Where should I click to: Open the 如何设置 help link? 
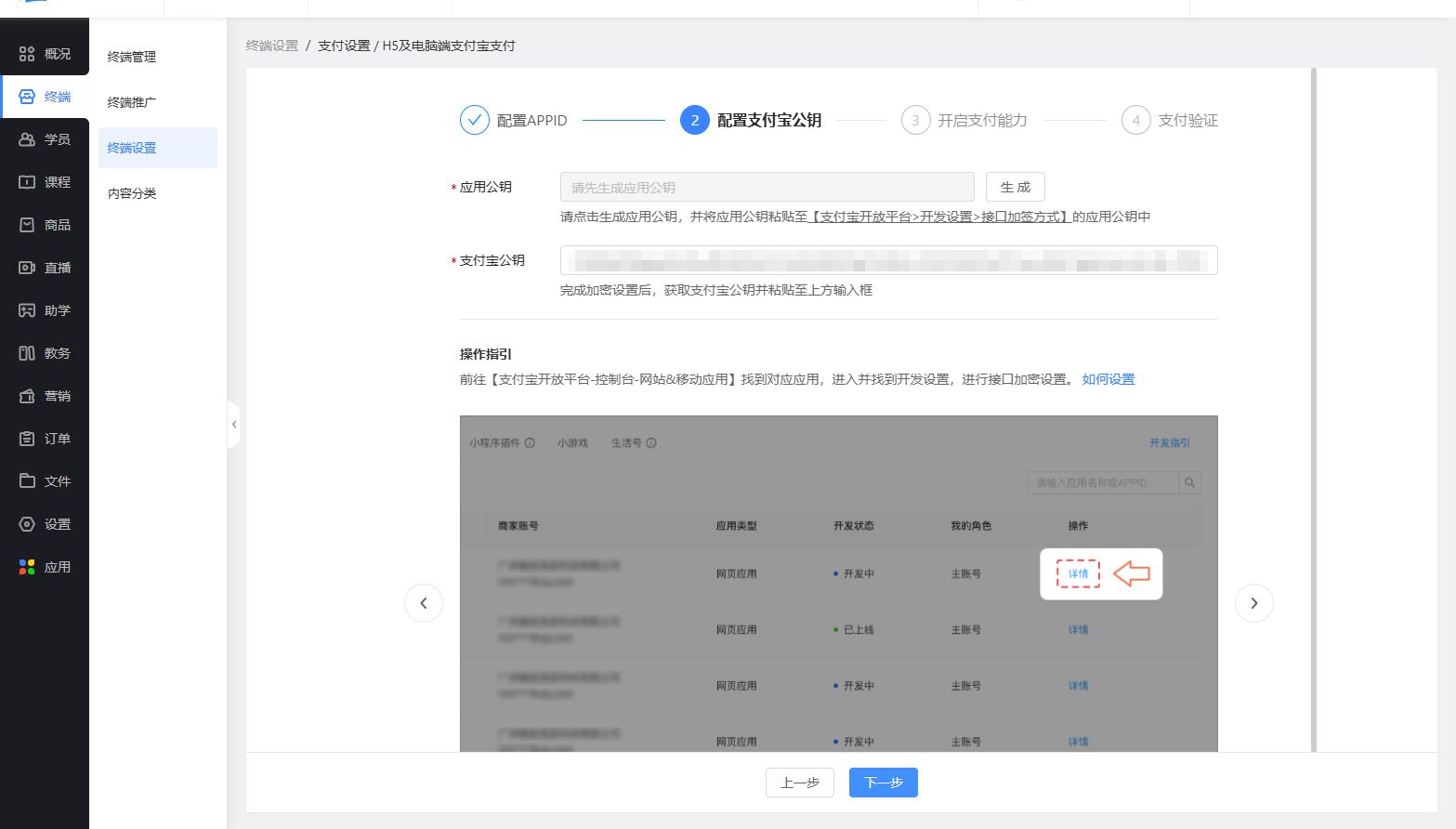[1108, 379]
